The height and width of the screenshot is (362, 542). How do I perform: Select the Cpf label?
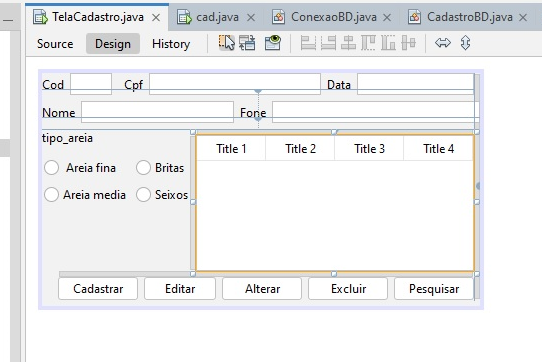point(133,85)
